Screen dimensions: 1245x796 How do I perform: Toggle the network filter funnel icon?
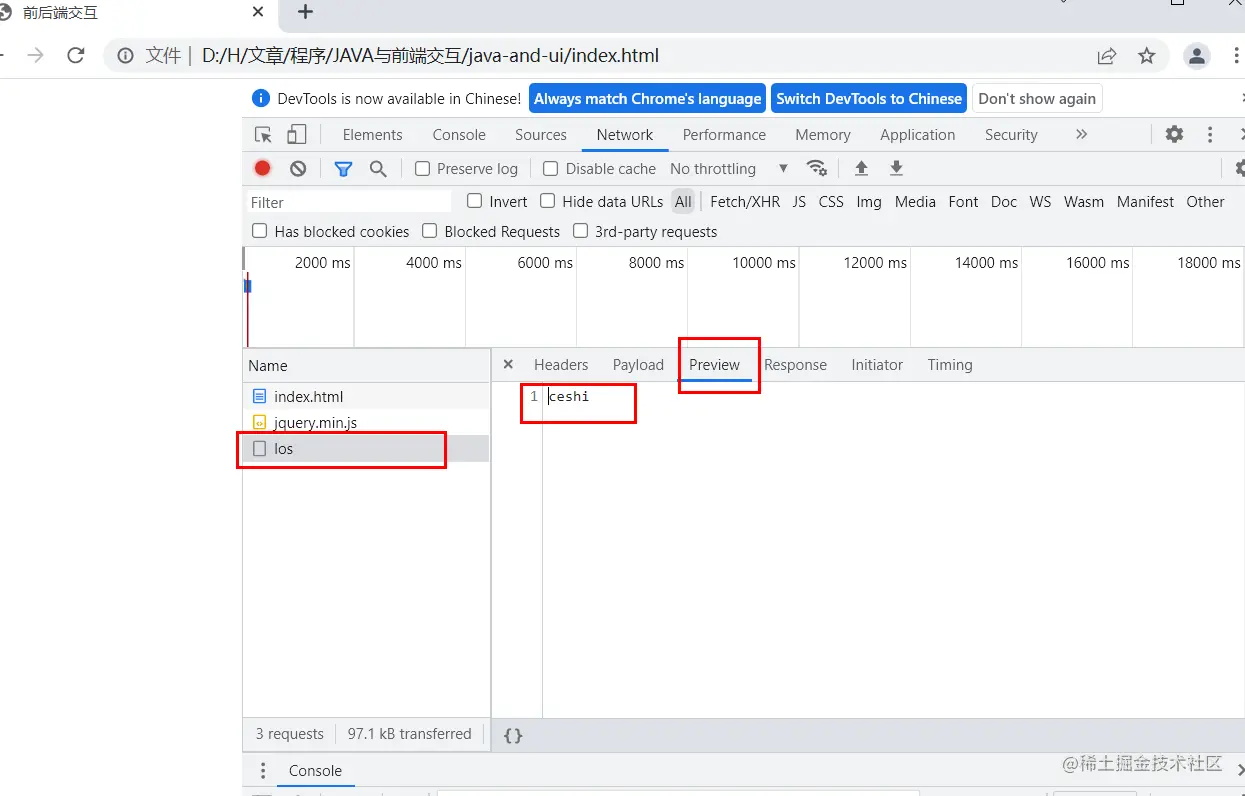click(x=343, y=169)
